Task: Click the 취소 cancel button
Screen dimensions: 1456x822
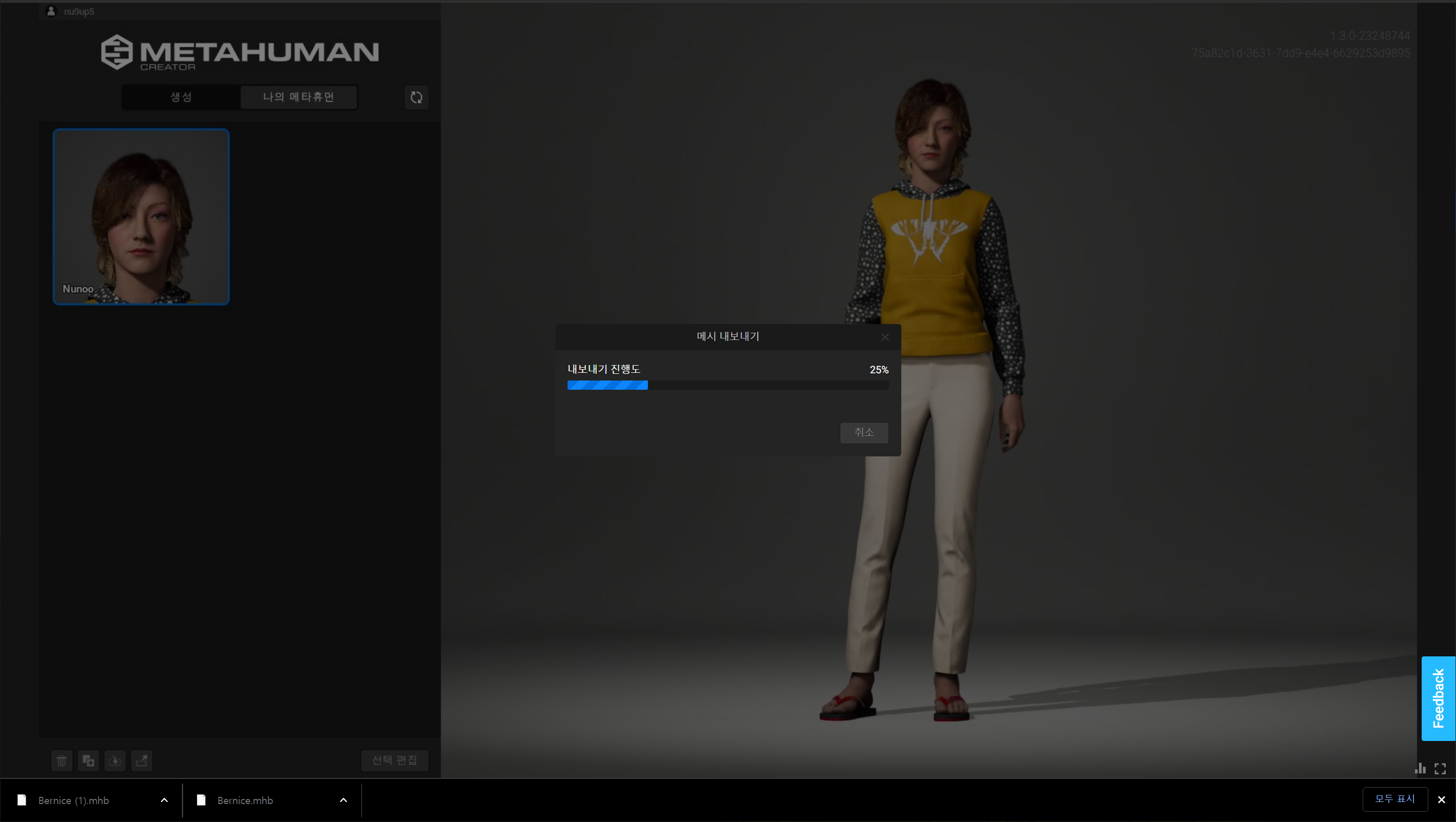Action: [x=864, y=432]
